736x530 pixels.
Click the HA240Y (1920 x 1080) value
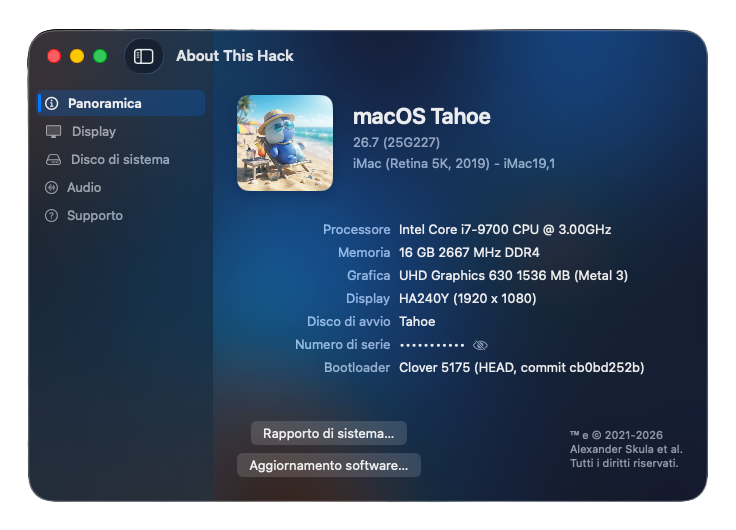(x=468, y=299)
